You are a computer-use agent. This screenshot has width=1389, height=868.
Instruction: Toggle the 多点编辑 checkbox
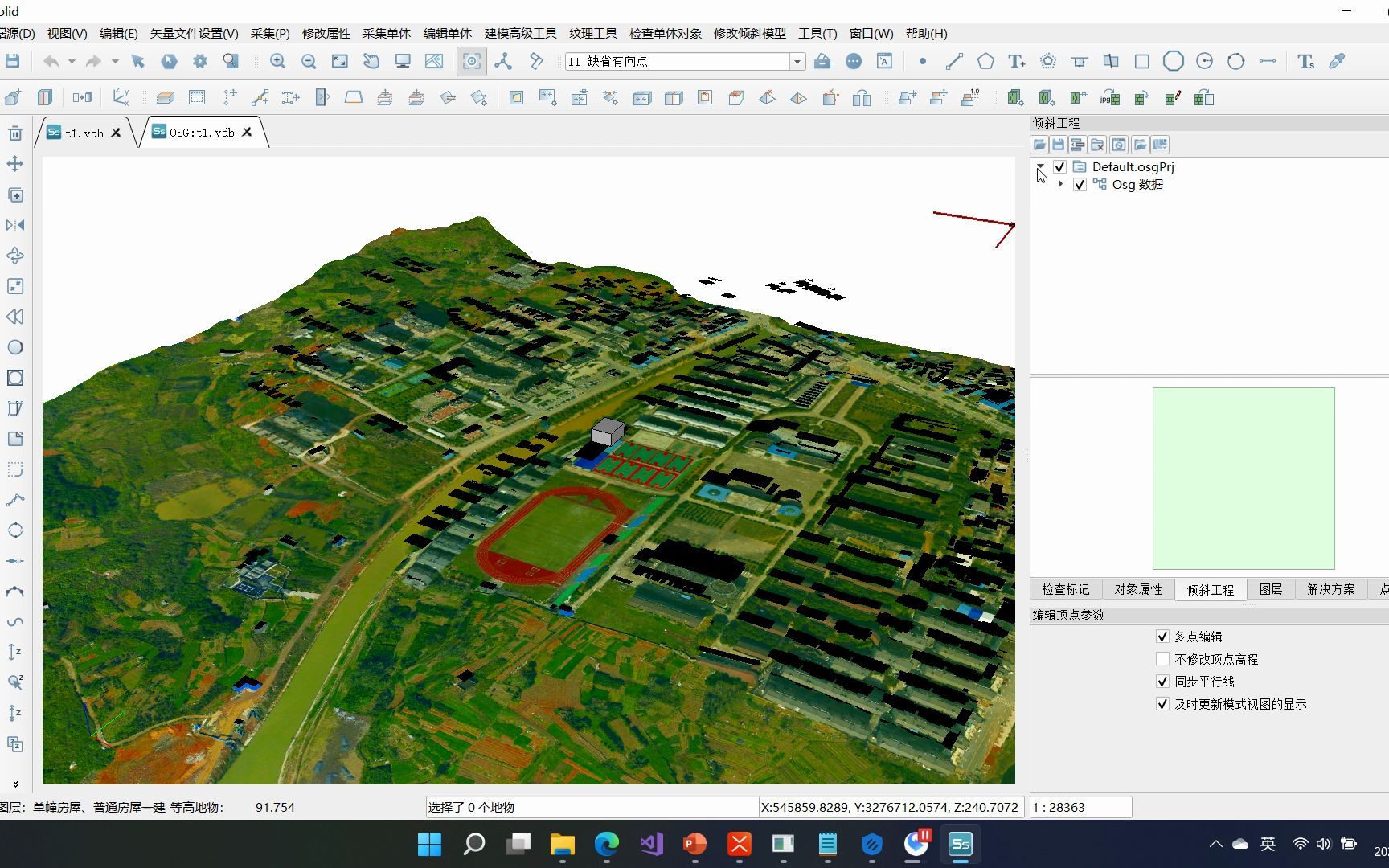pos(1162,637)
